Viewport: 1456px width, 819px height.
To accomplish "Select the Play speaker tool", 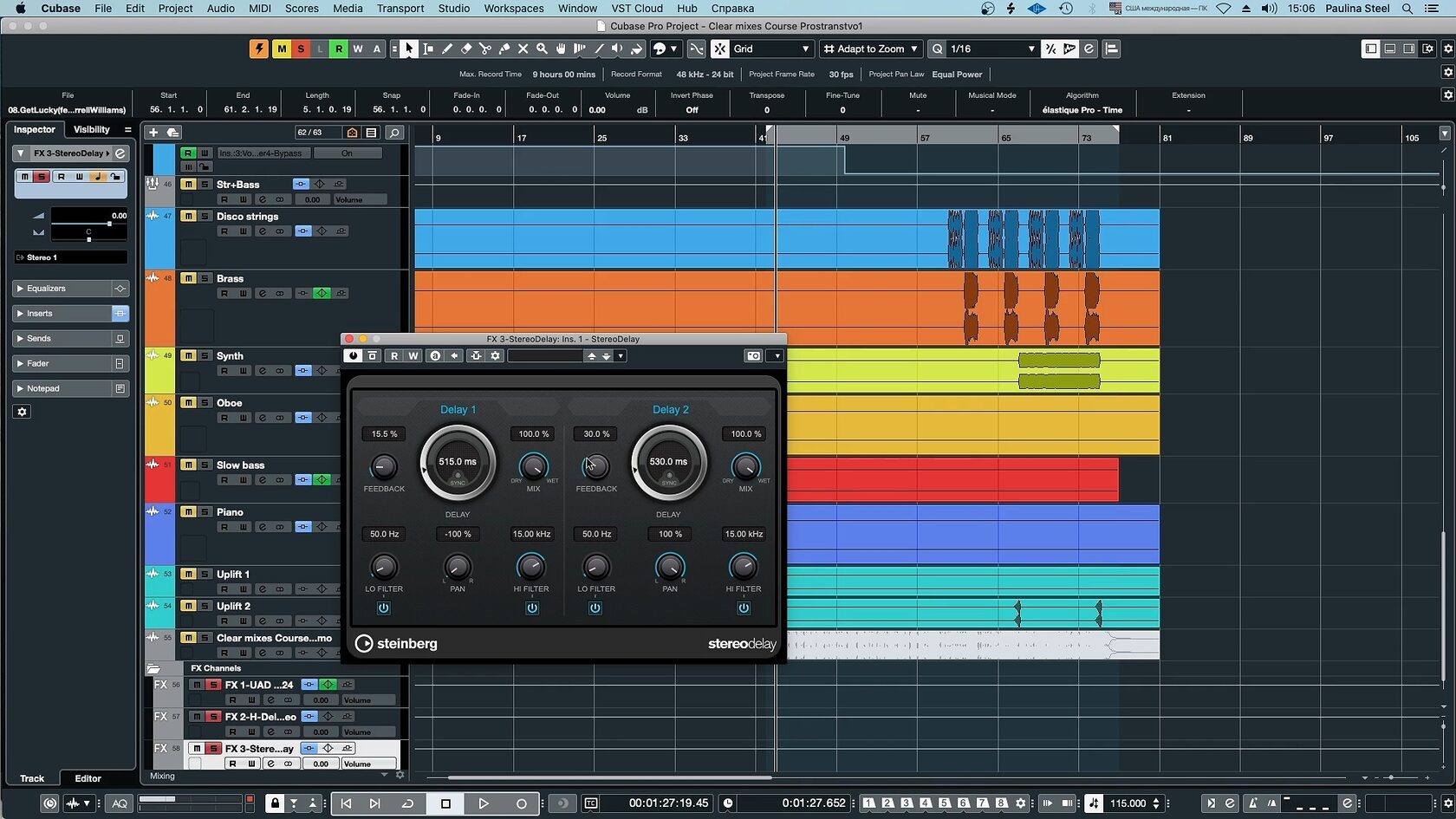I will (617, 49).
